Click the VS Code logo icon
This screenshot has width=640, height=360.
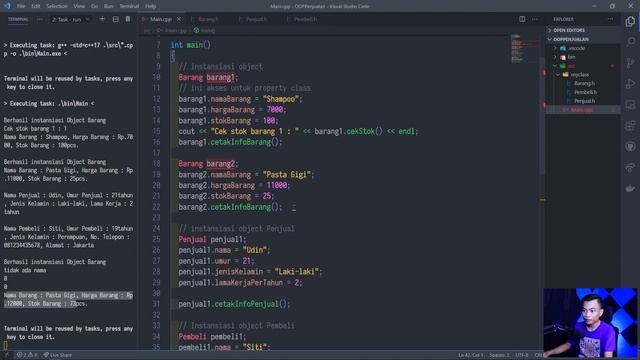click(x=7, y=6)
